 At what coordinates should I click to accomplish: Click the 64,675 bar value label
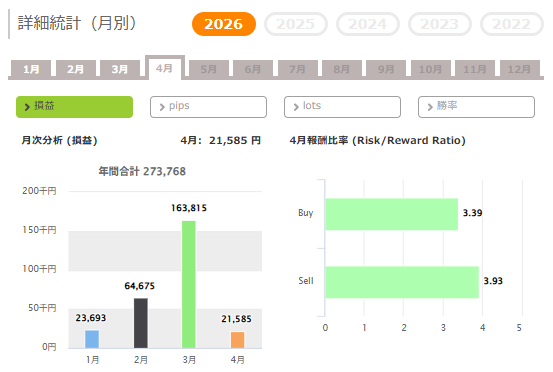tap(140, 286)
